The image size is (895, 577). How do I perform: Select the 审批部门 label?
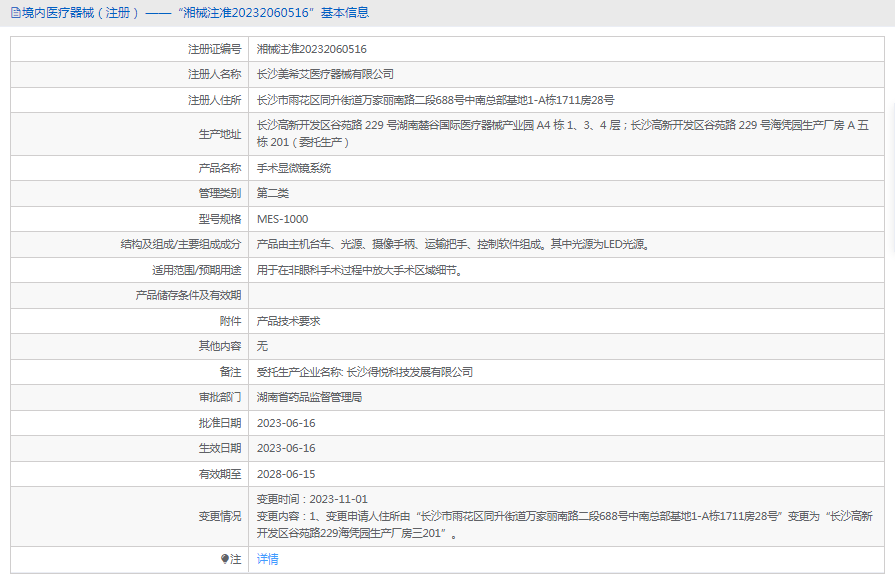(220, 397)
